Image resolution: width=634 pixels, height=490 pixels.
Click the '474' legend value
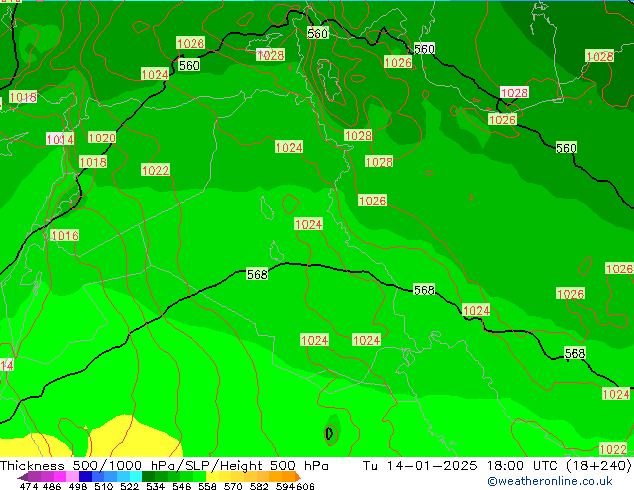click(29, 486)
